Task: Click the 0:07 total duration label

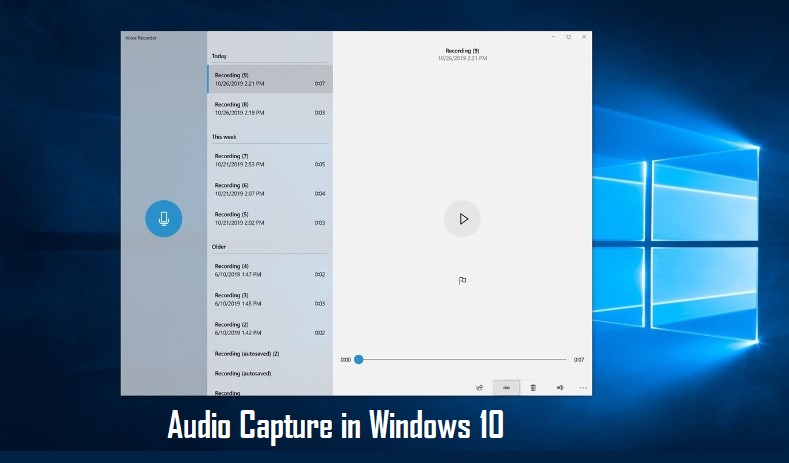Action: (x=579, y=360)
